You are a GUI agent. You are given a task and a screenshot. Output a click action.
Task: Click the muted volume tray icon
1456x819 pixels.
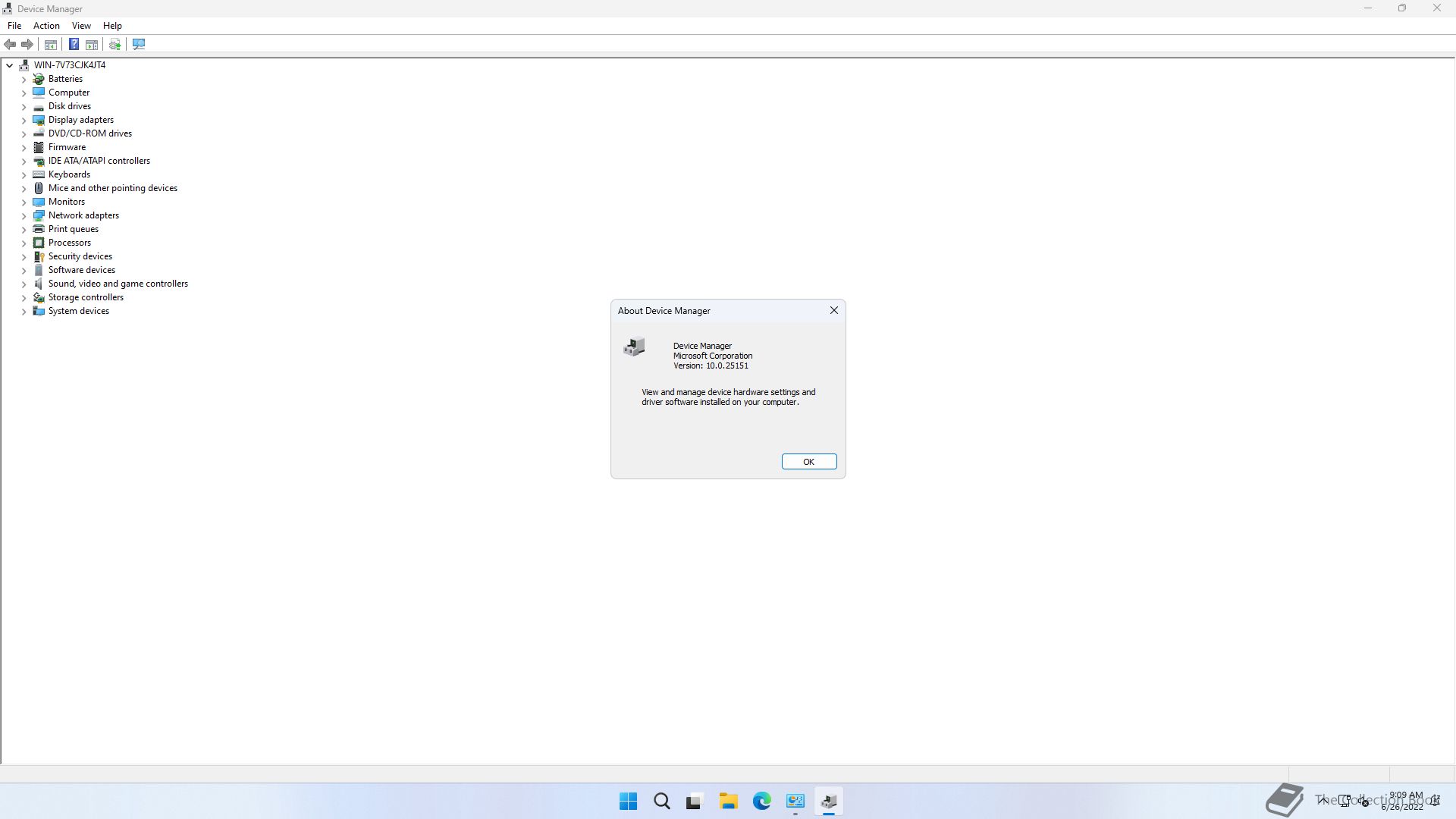pos(1364,802)
